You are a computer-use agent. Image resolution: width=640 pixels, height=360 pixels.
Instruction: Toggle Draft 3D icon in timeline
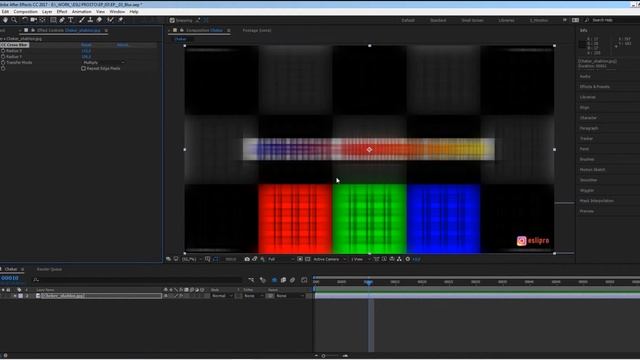click(x=263, y=280)
